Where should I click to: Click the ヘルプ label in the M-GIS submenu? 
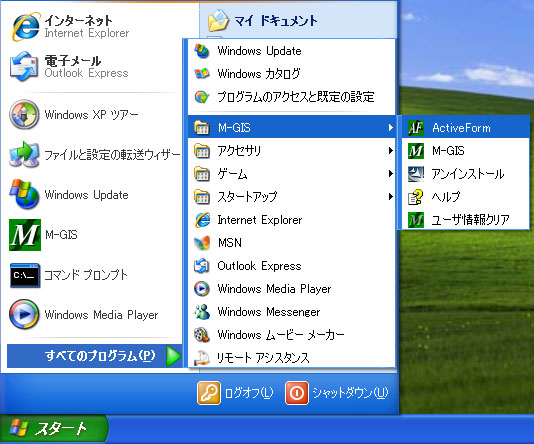coord(446,196)
